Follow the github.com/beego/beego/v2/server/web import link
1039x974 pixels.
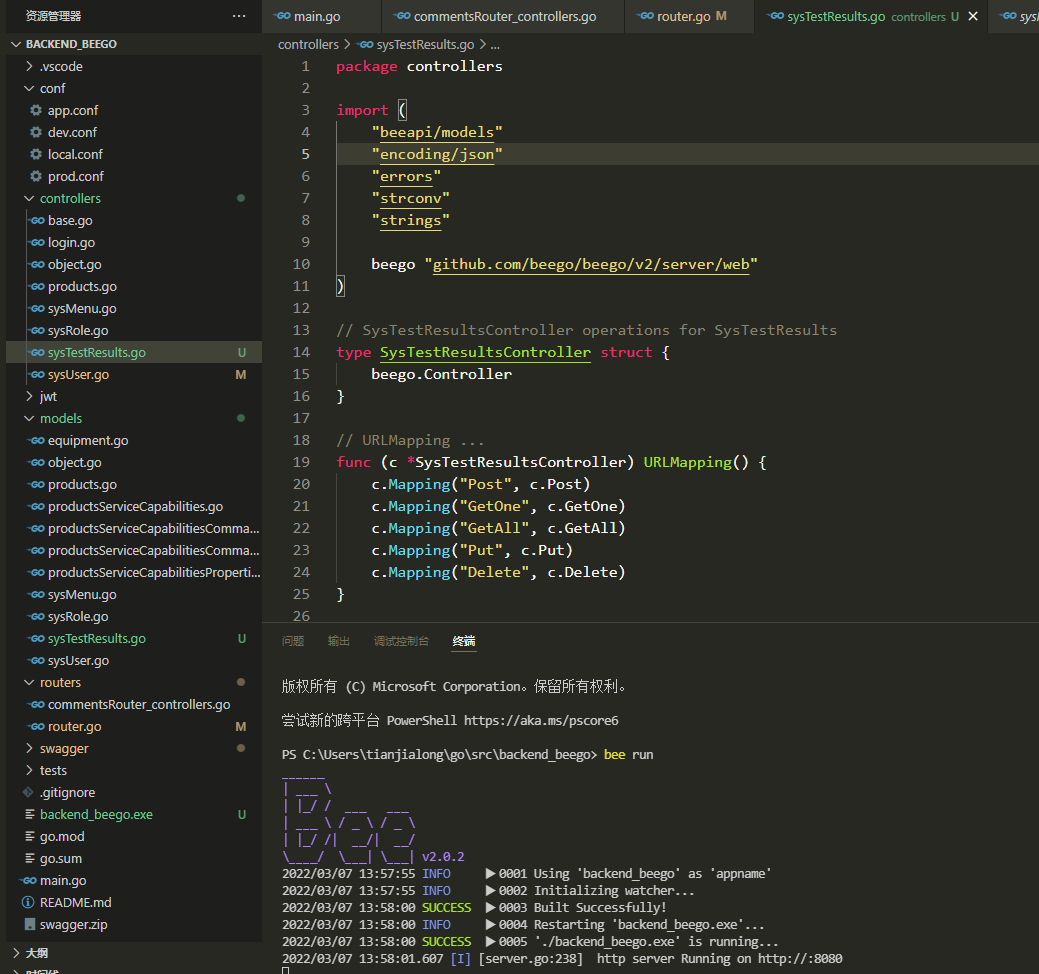pyautogui.click(x=590, y=264)
